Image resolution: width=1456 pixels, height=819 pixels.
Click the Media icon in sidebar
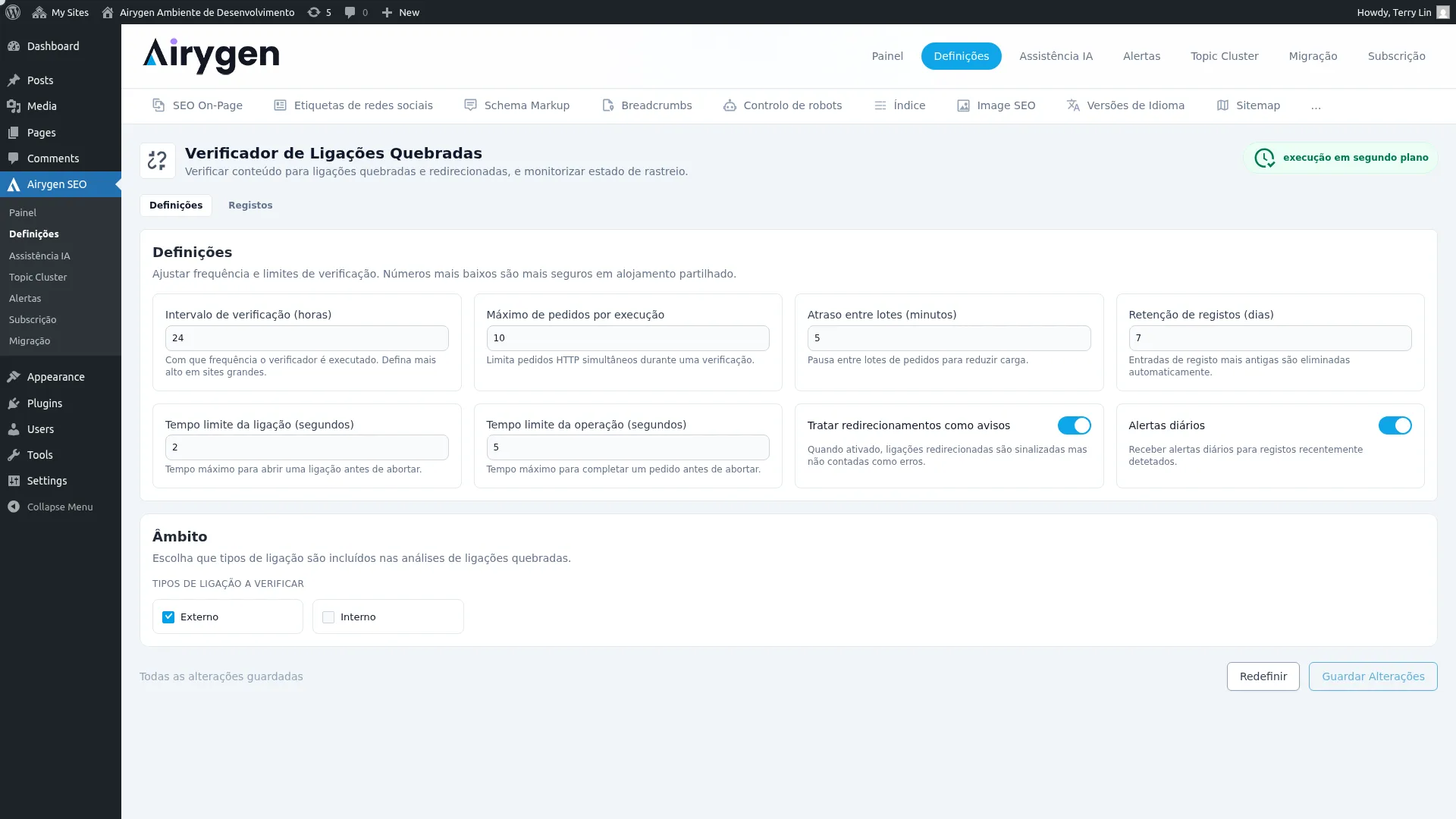point(14,106)
